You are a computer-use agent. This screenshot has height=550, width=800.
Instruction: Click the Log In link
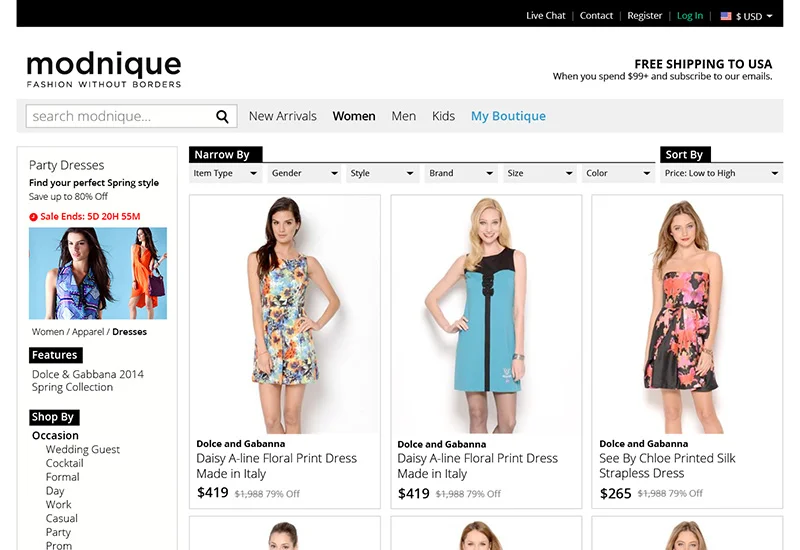point(690,16)
